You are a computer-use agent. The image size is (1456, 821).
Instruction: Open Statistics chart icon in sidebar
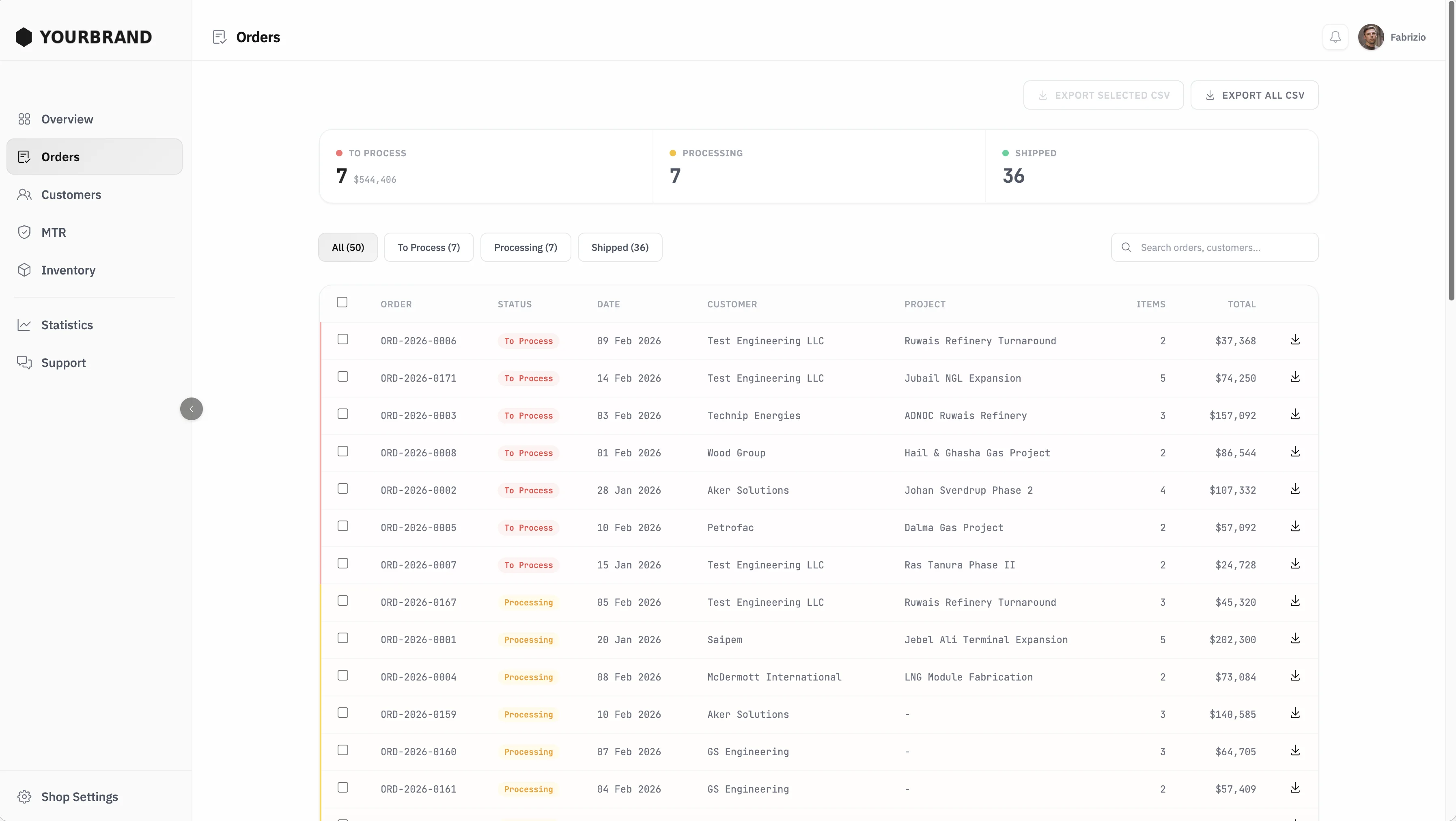point(24,325)
